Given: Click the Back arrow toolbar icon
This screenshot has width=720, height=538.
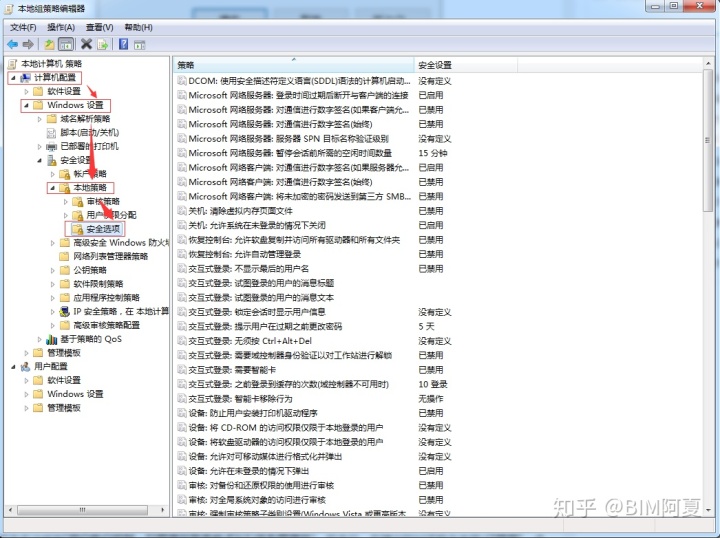Looking at the screenshot, I should 12,45.
